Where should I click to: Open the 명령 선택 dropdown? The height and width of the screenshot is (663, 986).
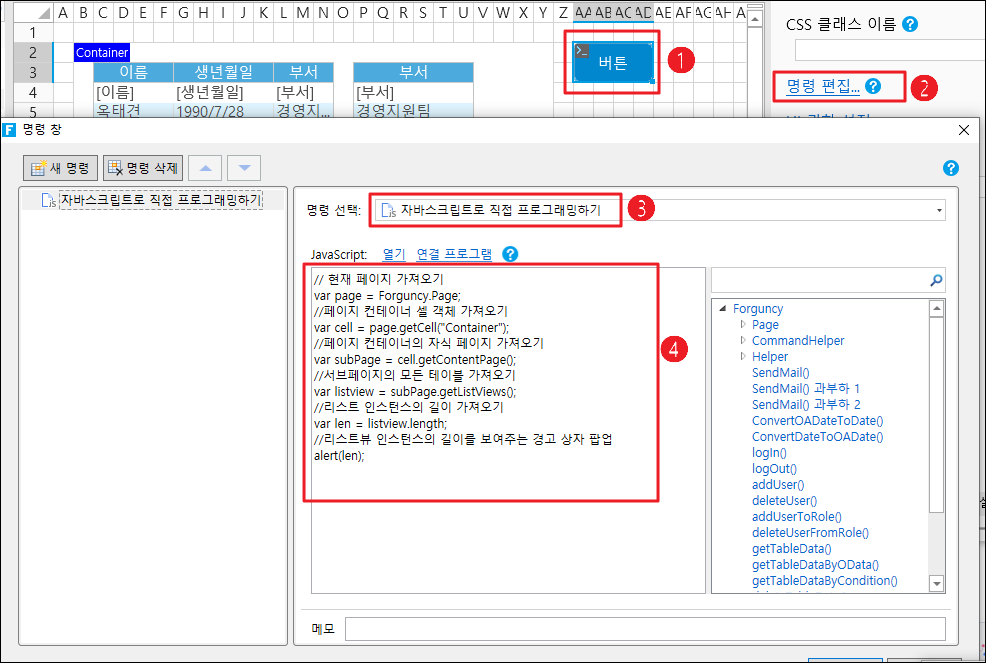tap(939, 210)
